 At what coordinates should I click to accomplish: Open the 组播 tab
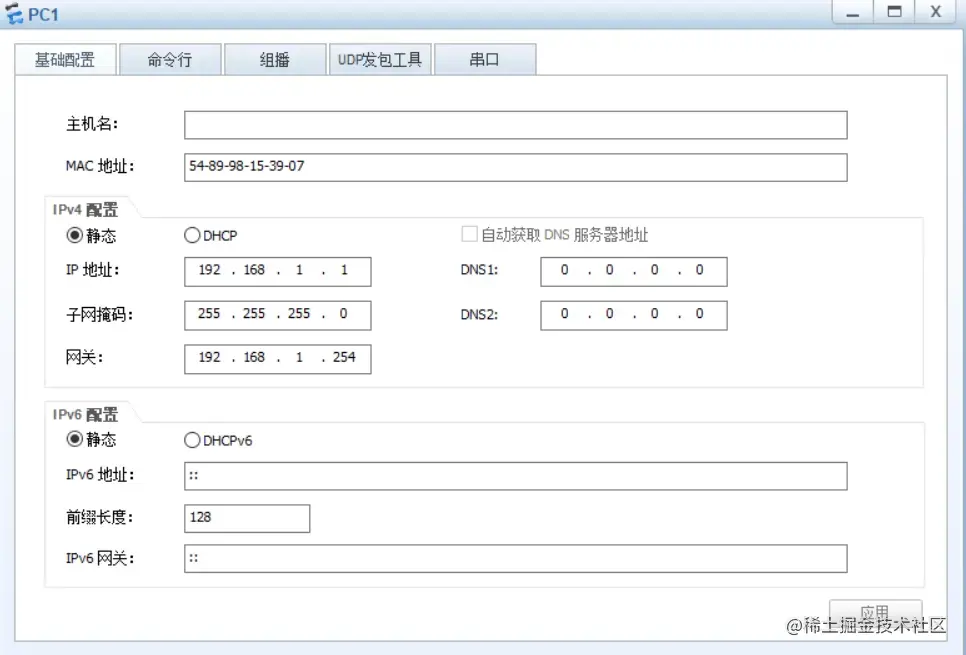pyautogui.click(x=275, y=60)
